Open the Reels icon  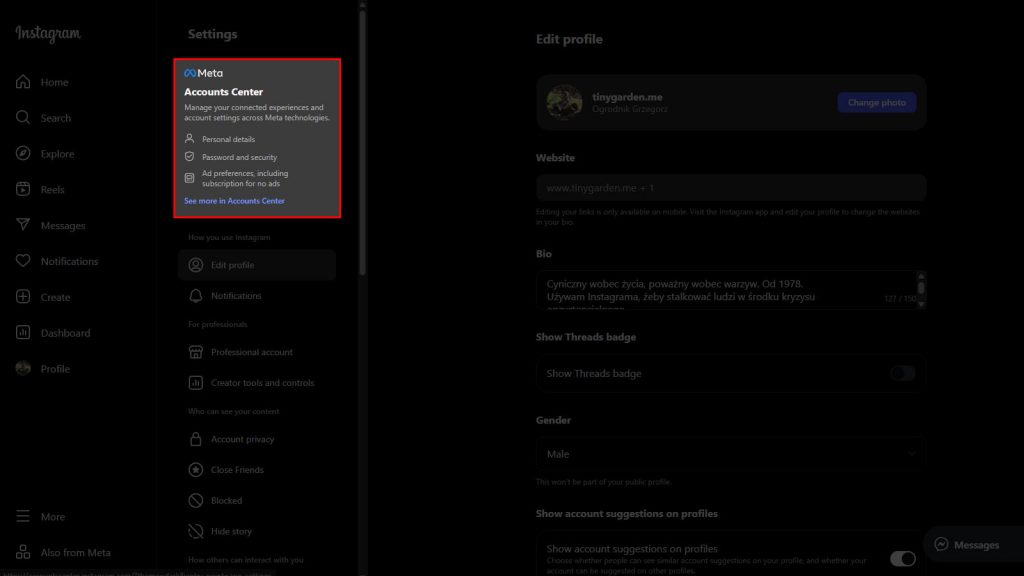tap(23, 190)
